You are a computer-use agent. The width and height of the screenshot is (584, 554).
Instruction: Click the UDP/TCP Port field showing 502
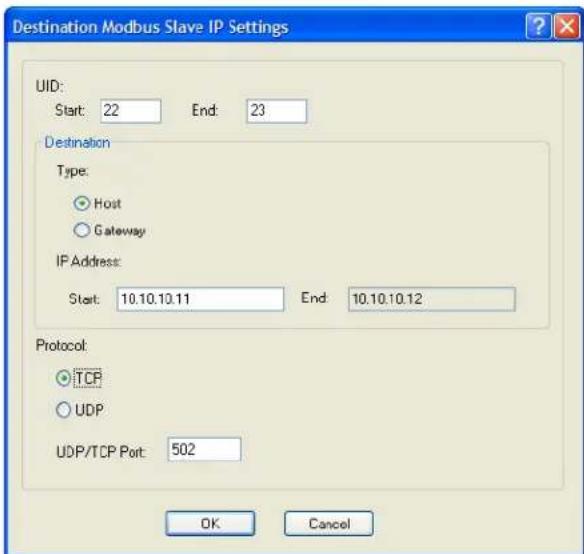click(204, 450)
